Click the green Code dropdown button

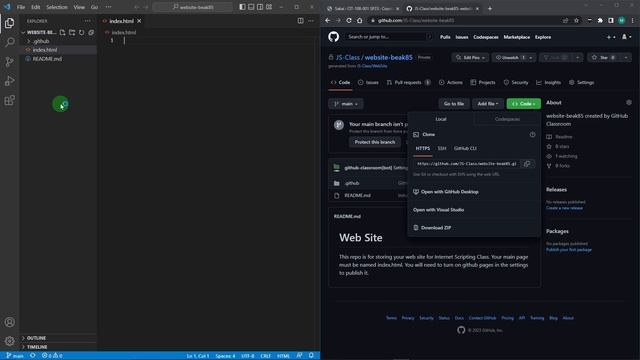524,104
